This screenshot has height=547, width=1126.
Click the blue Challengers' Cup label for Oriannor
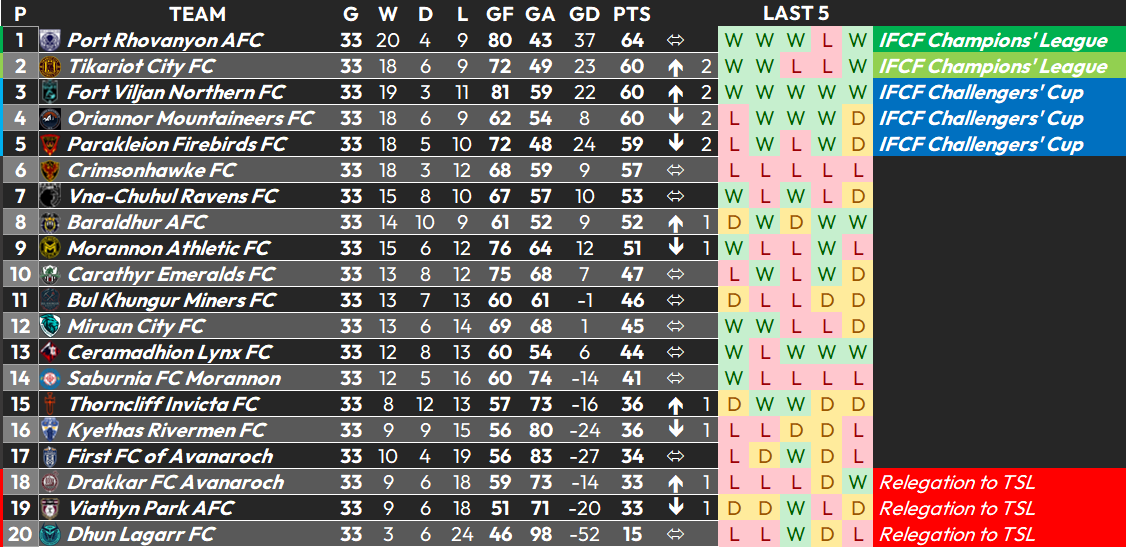[x=981, y=118]
